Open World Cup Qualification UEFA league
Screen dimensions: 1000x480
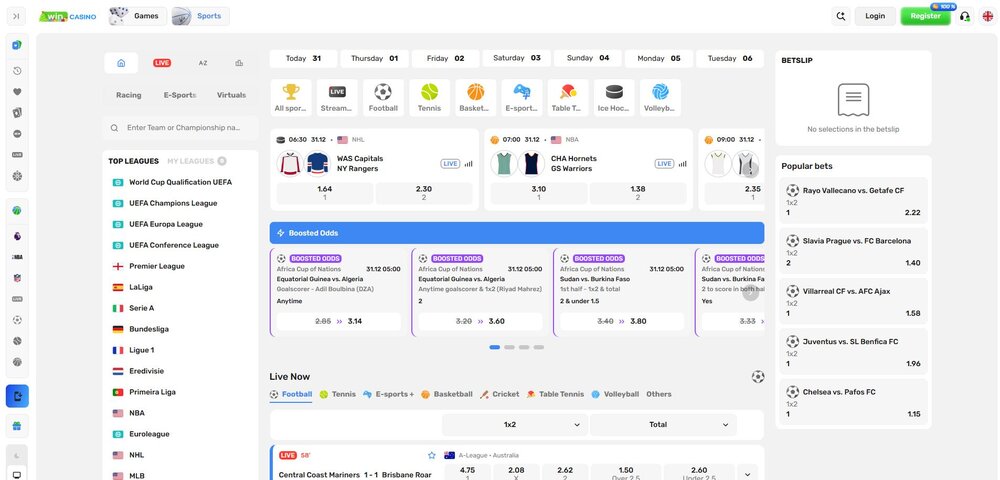[x=180, y=182]
